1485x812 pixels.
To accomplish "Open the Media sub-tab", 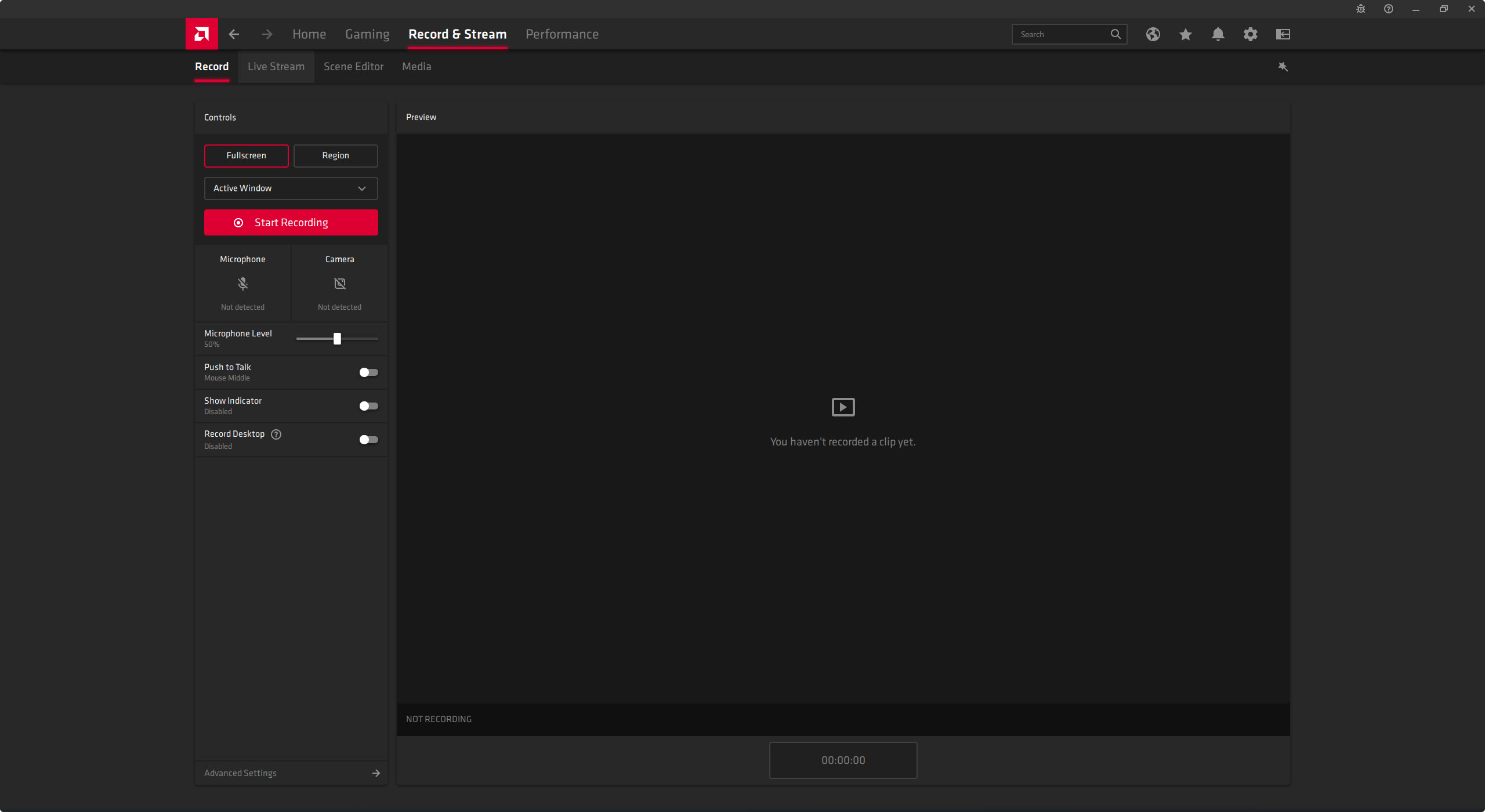I will [416, 67].
